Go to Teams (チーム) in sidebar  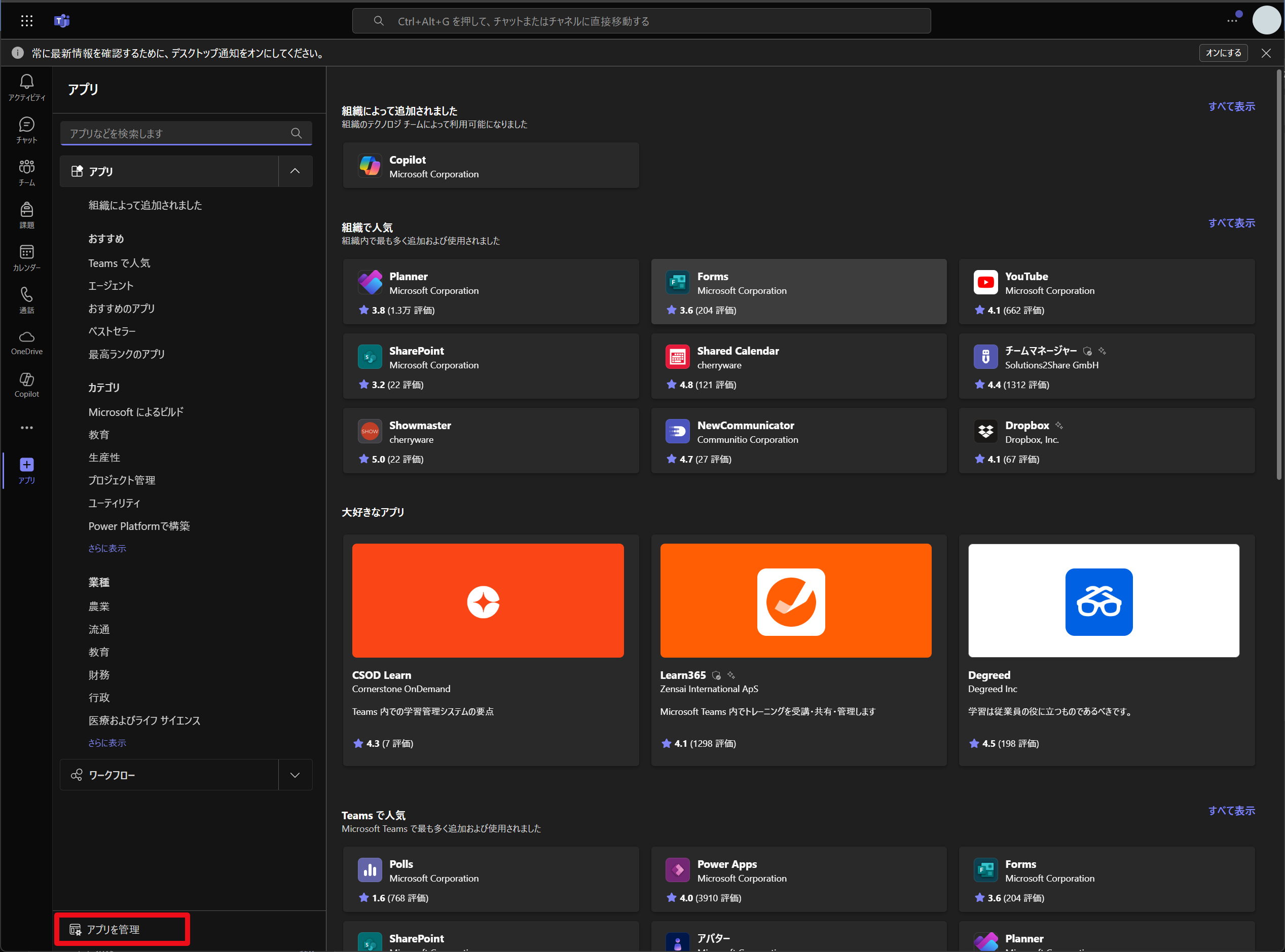(26, 173)
